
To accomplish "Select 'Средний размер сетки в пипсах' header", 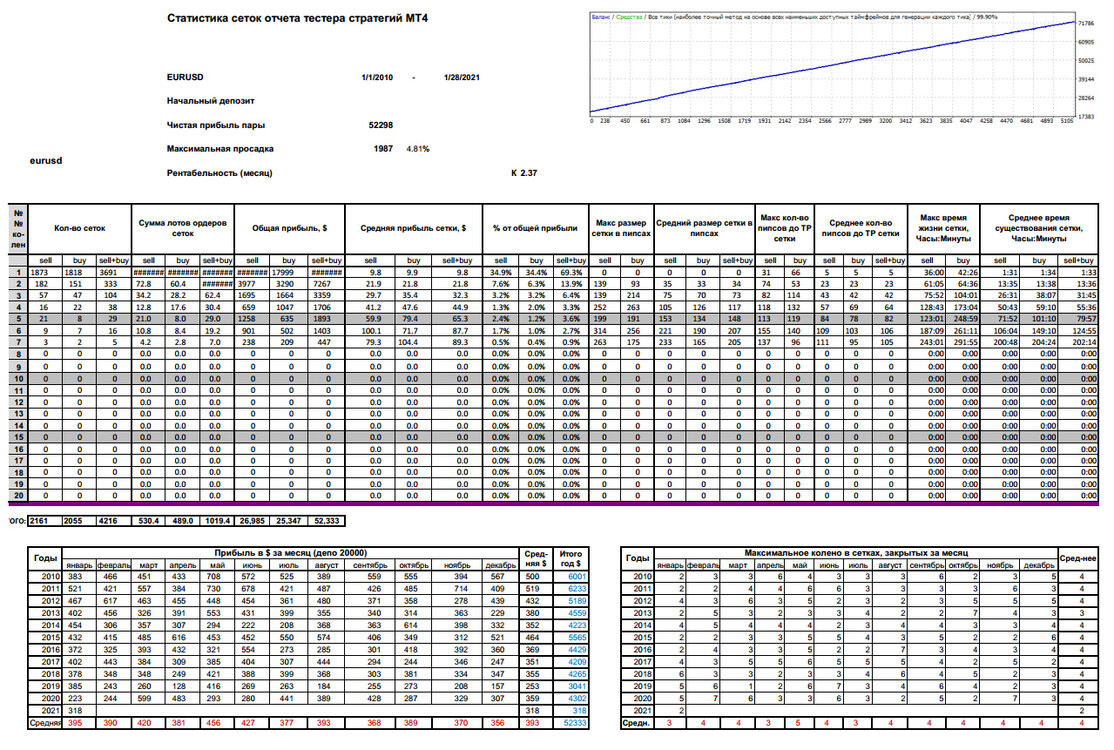I will [x=704, y=229].
